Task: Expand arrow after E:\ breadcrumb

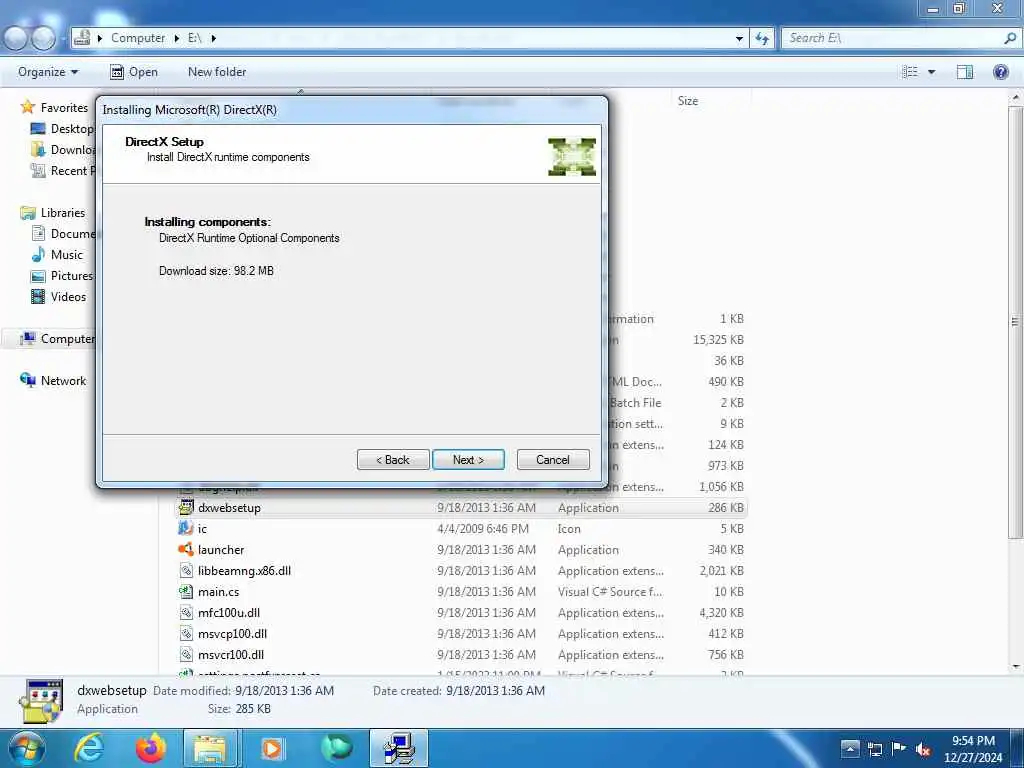Action: (x=214, y=39)
